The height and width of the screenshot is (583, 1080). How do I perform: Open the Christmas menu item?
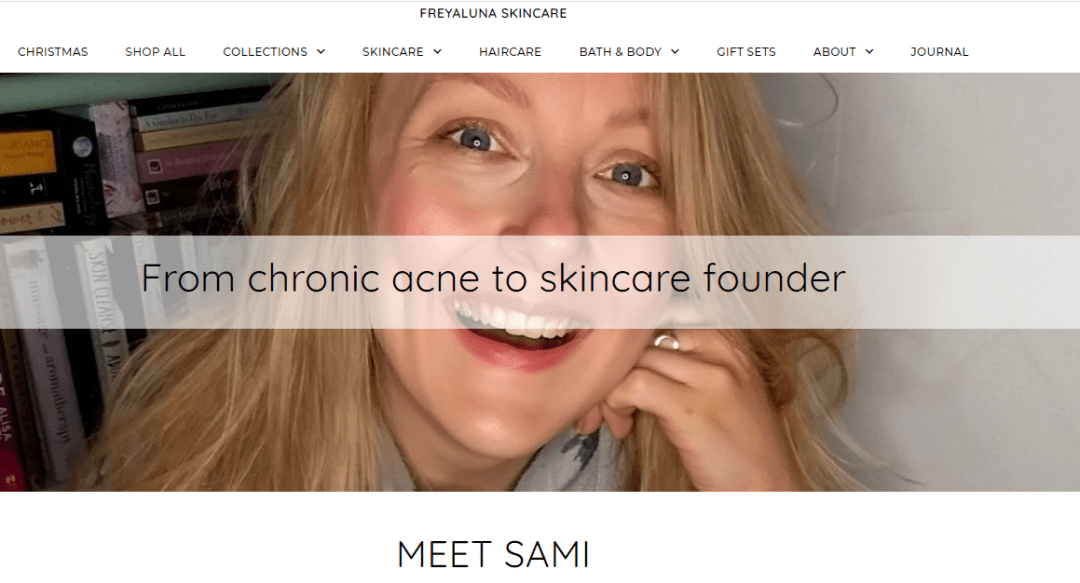pos(53,52)
